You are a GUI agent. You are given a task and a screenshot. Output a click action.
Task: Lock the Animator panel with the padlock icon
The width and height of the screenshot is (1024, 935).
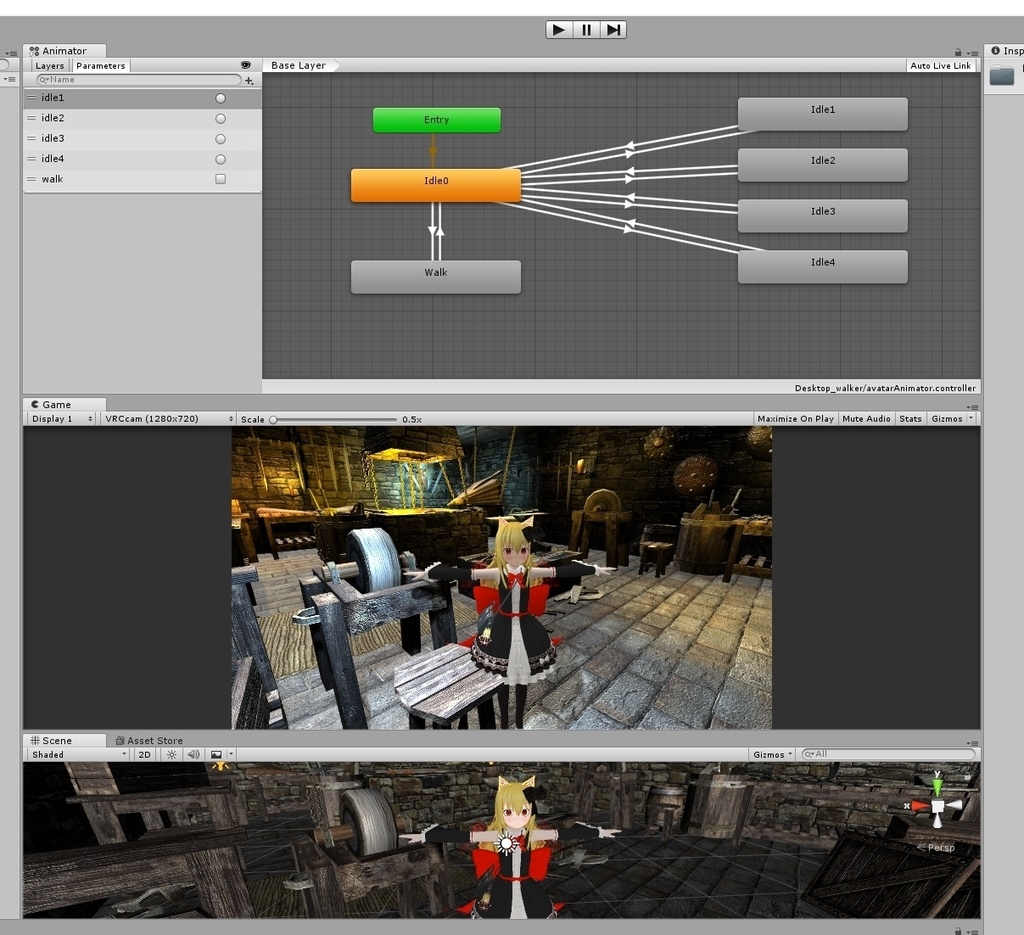958,52
